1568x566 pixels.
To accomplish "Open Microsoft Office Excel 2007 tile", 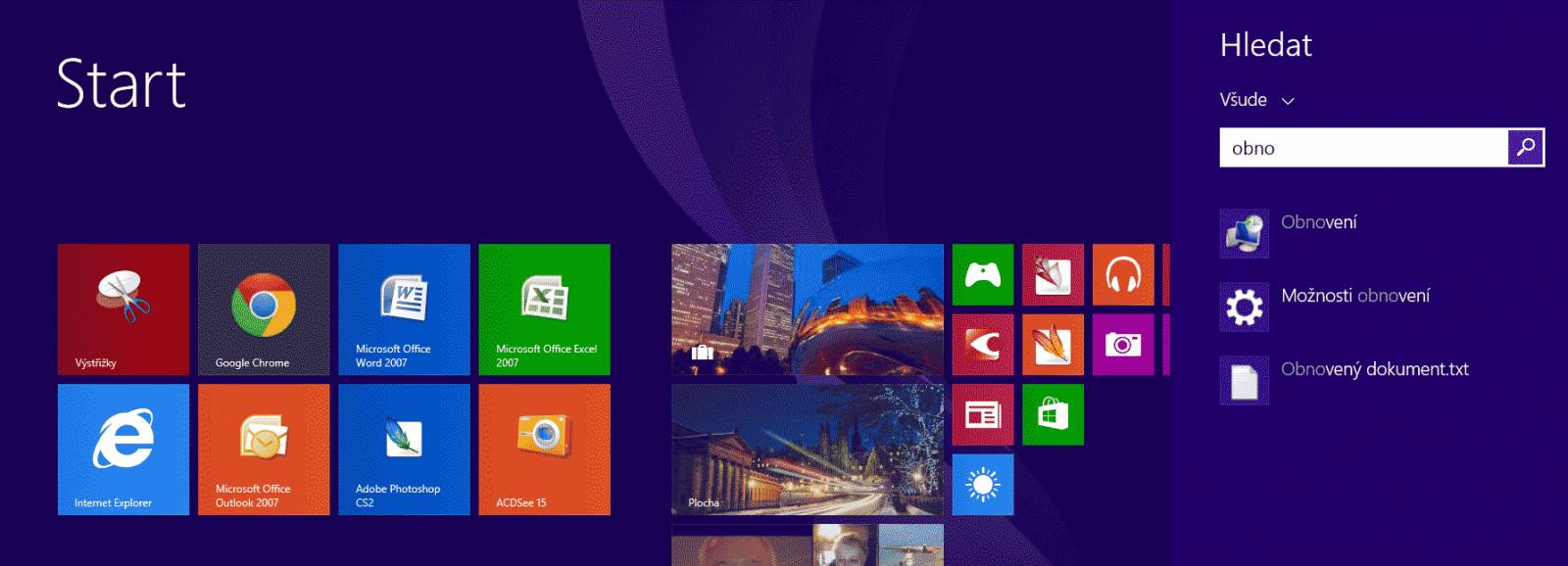I will tap(544, 309).
